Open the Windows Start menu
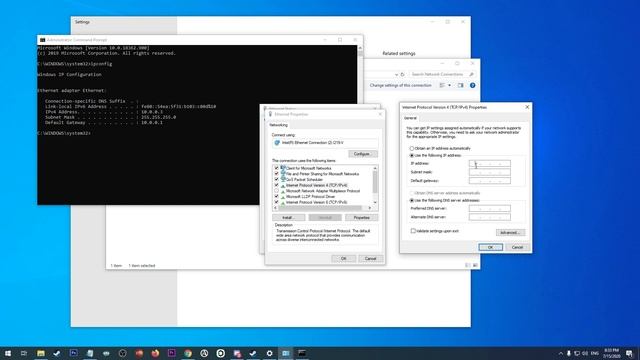 pyautogui.click(x=8, y=353)
